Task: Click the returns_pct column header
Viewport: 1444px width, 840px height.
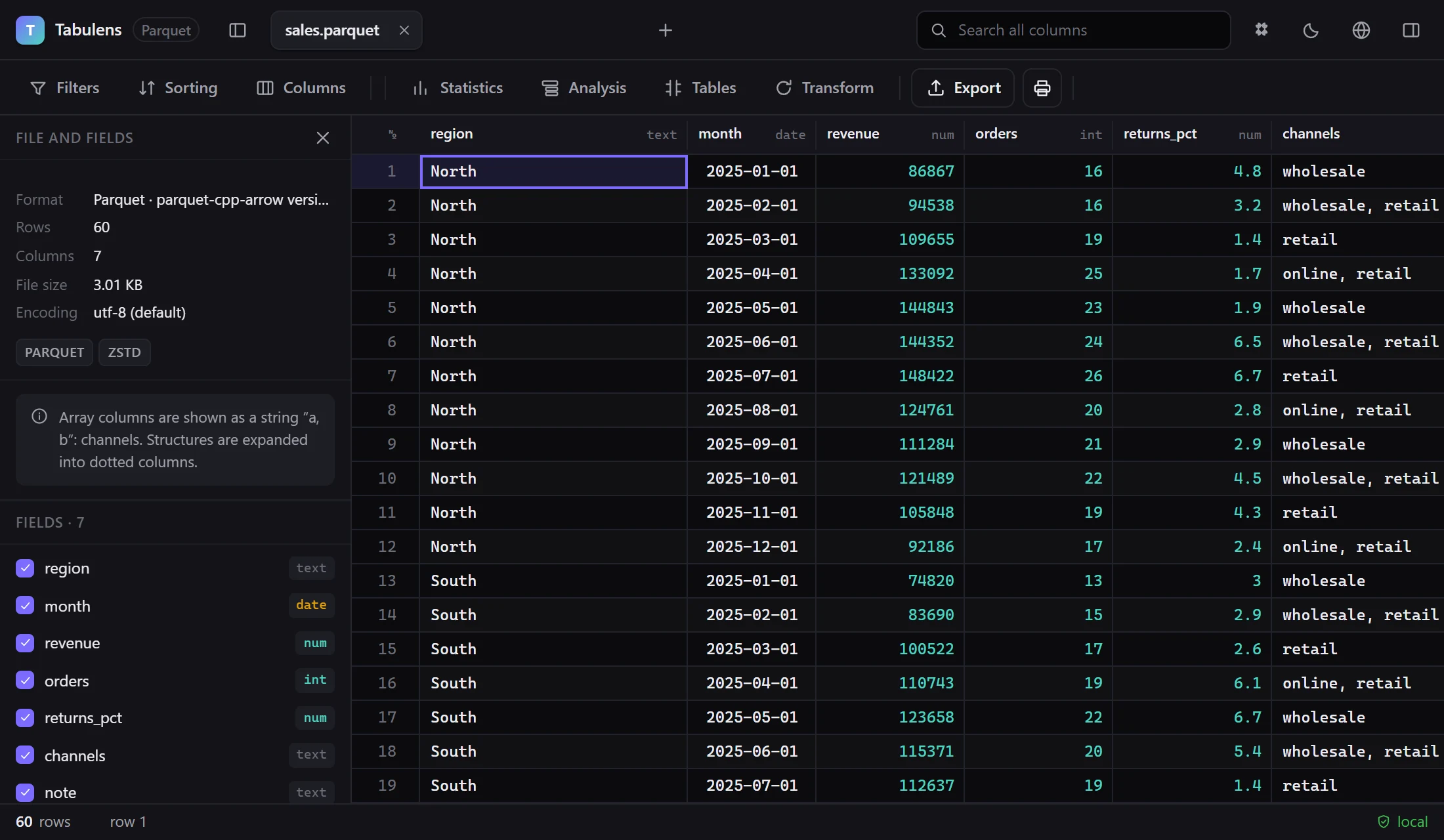Action: point(1192,135)
